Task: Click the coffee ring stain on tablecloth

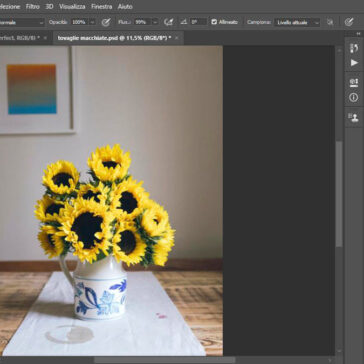Action: 70,334
